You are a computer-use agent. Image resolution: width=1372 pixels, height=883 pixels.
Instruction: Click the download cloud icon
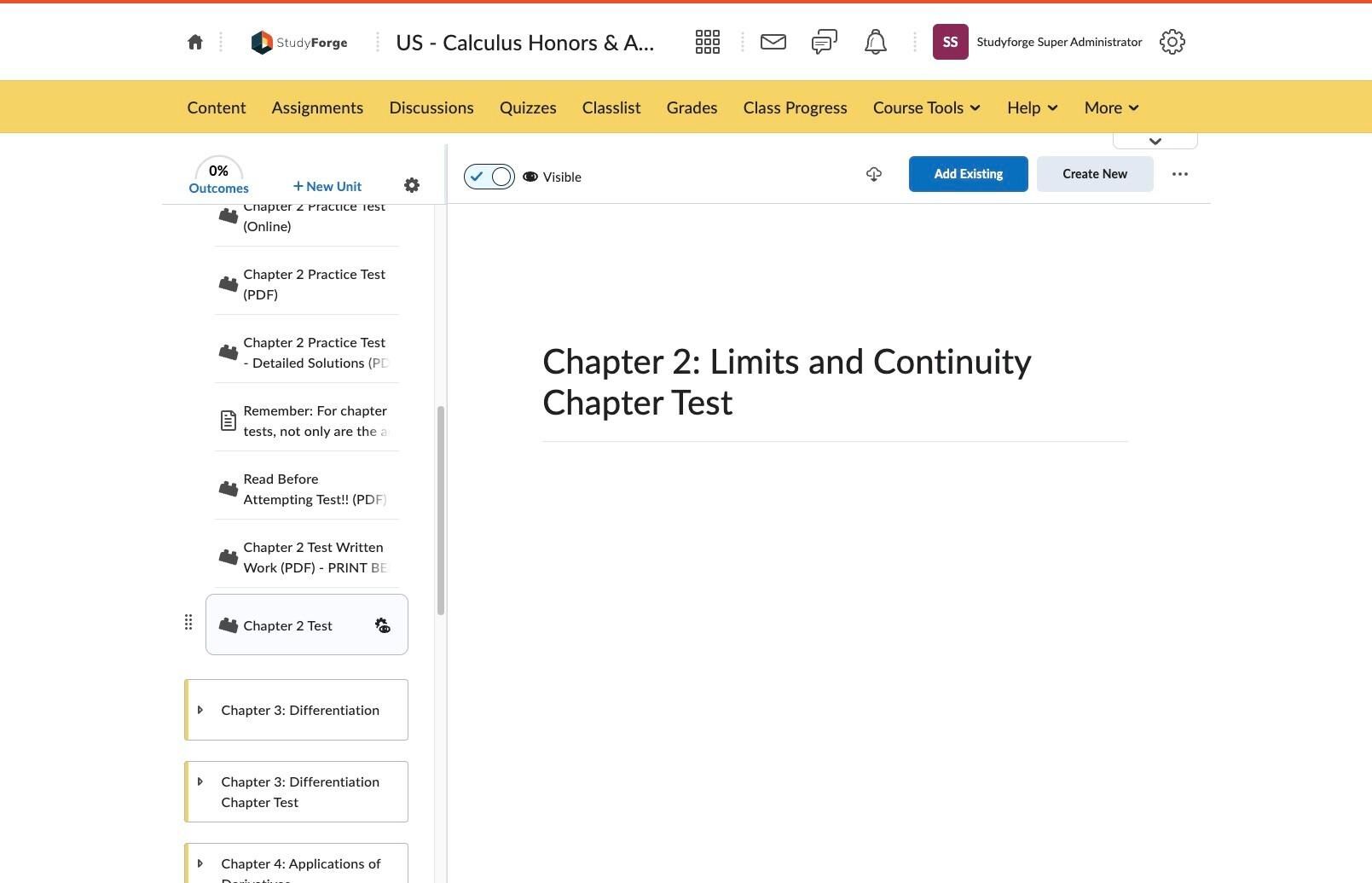(x=874, y=174)
